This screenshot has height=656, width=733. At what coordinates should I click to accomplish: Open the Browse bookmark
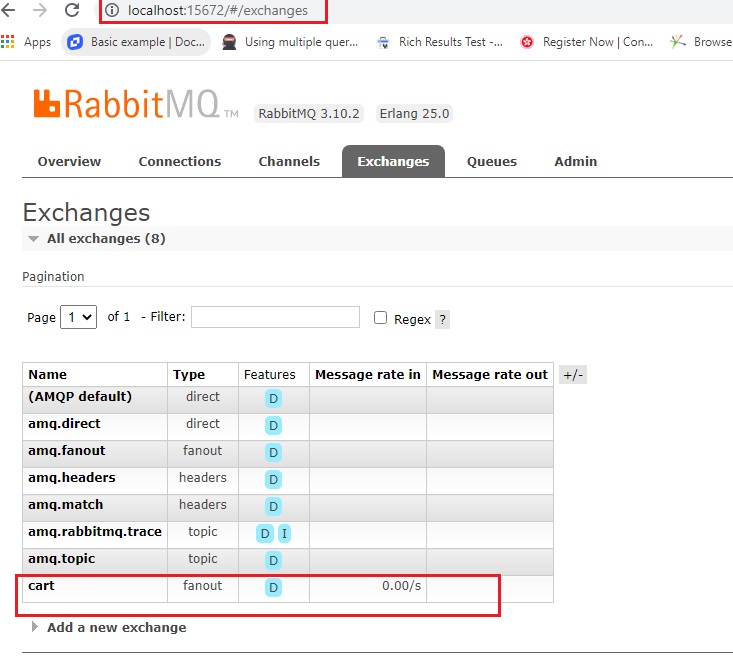(700, 42)
